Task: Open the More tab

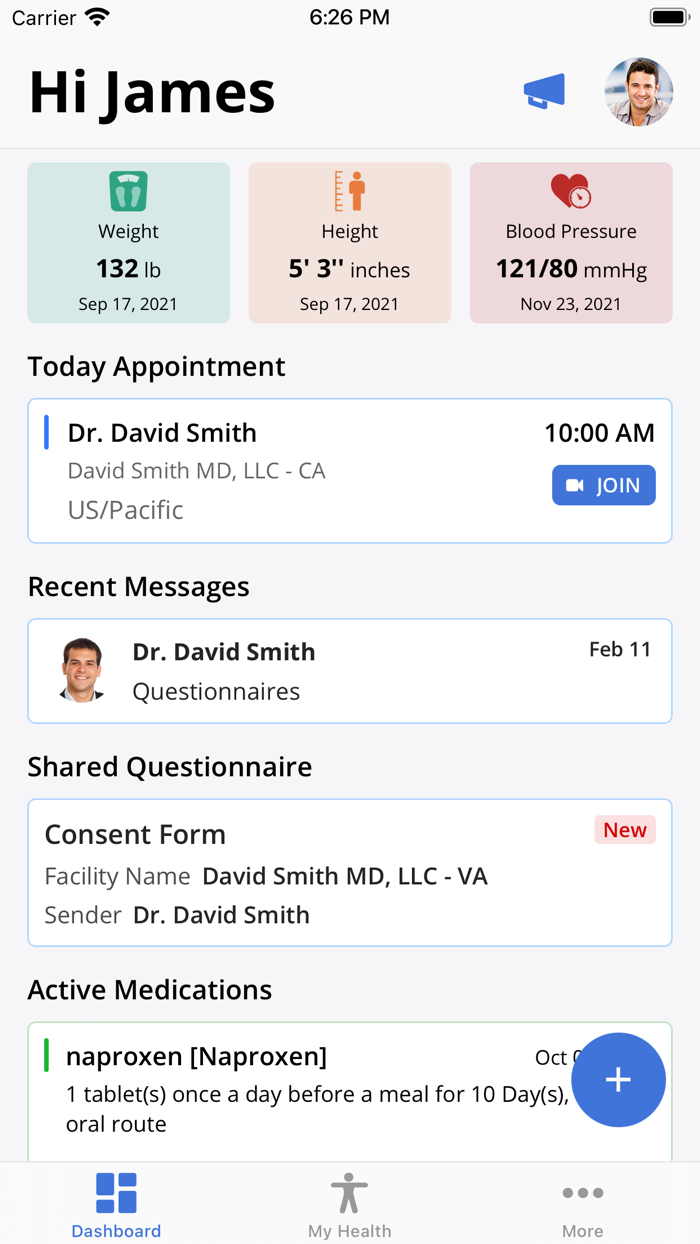Action: click(583, 1204)
